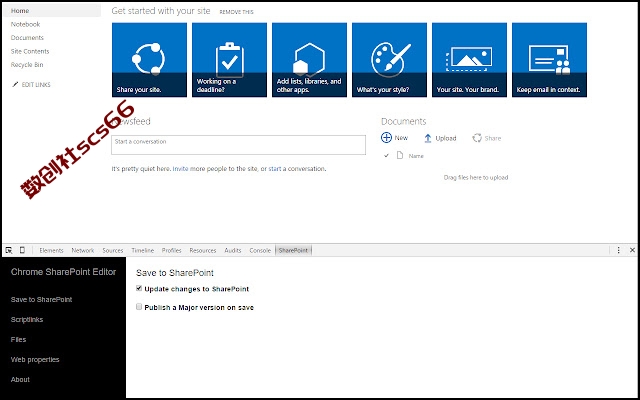Open Documents in site navigation
This screenshot has width=640, height=400.
click(x=27, y=38)
